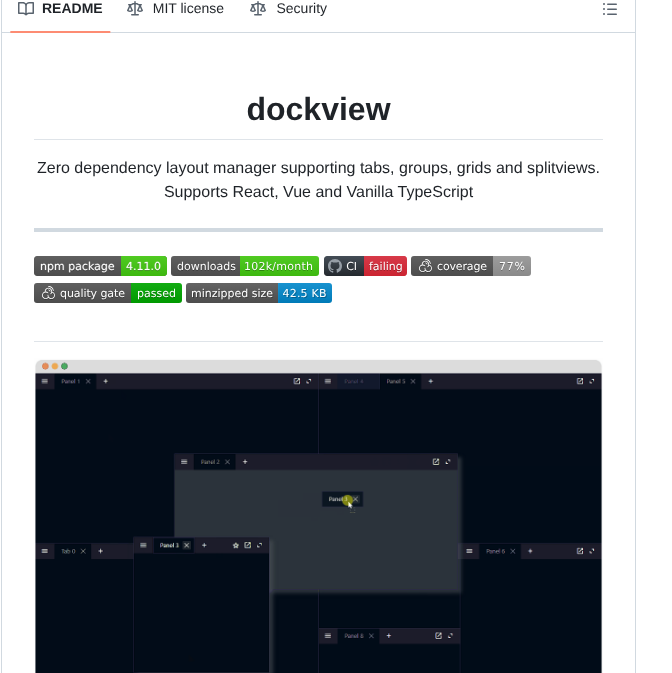Open the npm package 4.11.0 badge
672x673 pixels.
100,266
